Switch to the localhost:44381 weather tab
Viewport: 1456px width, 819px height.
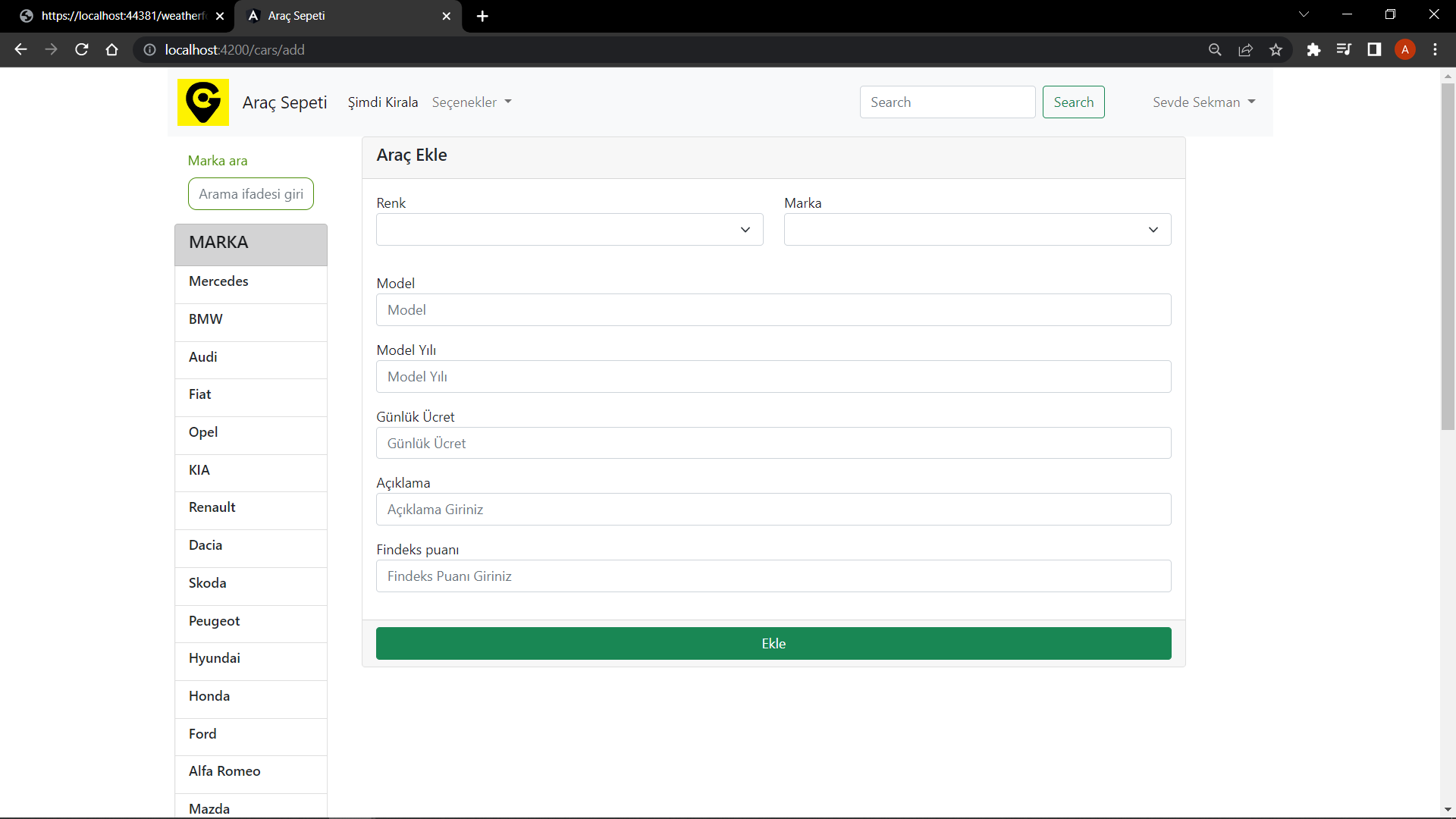click(121, 16)
